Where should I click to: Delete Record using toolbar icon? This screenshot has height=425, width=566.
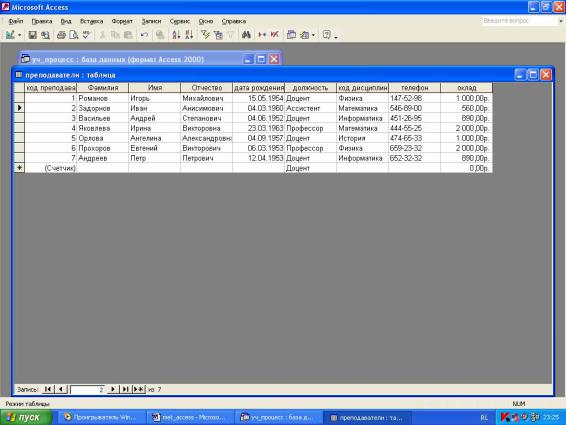[275, 35]
